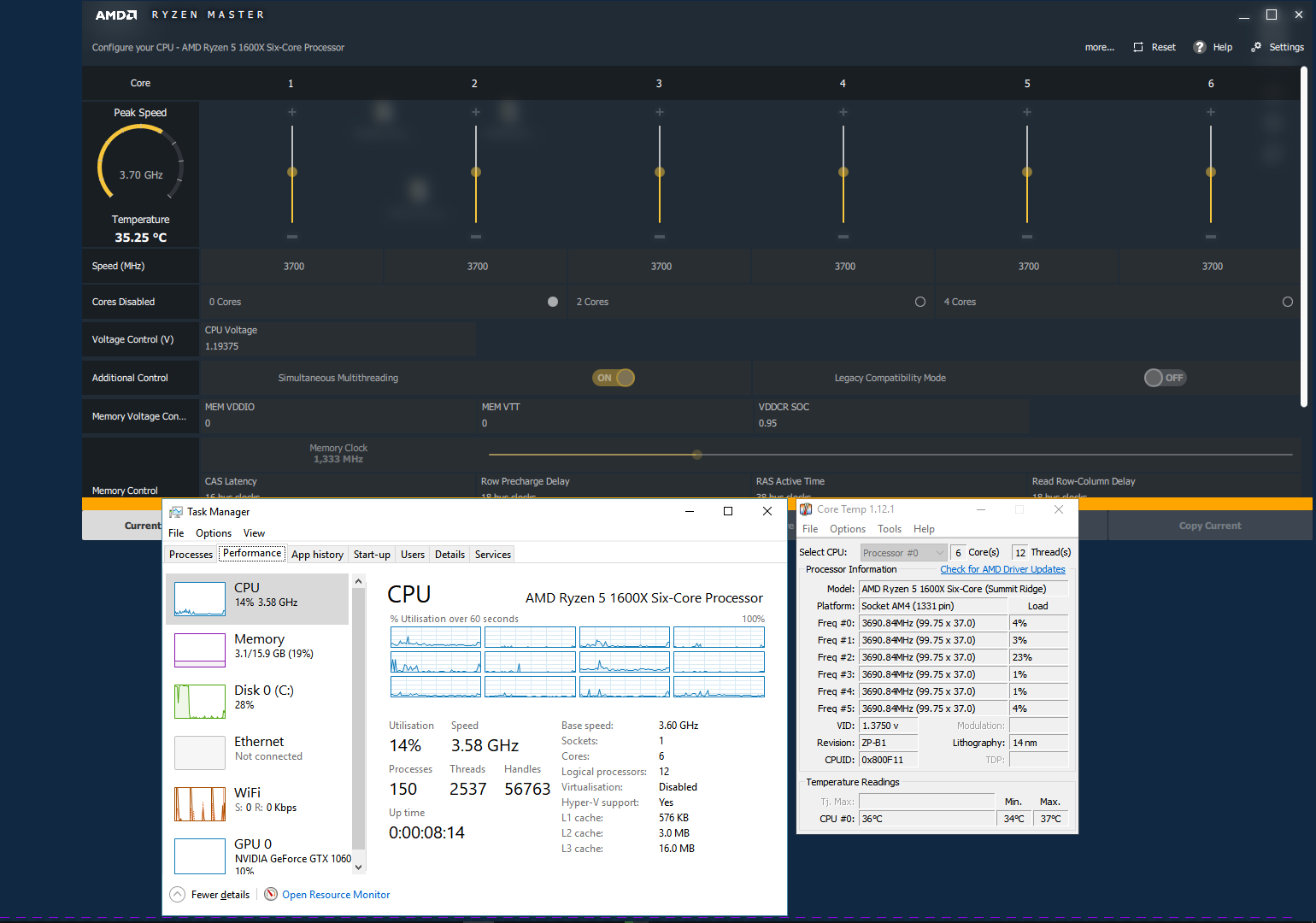Open Core Temp File menu
1316x923 pixels.
pos(810,529)
